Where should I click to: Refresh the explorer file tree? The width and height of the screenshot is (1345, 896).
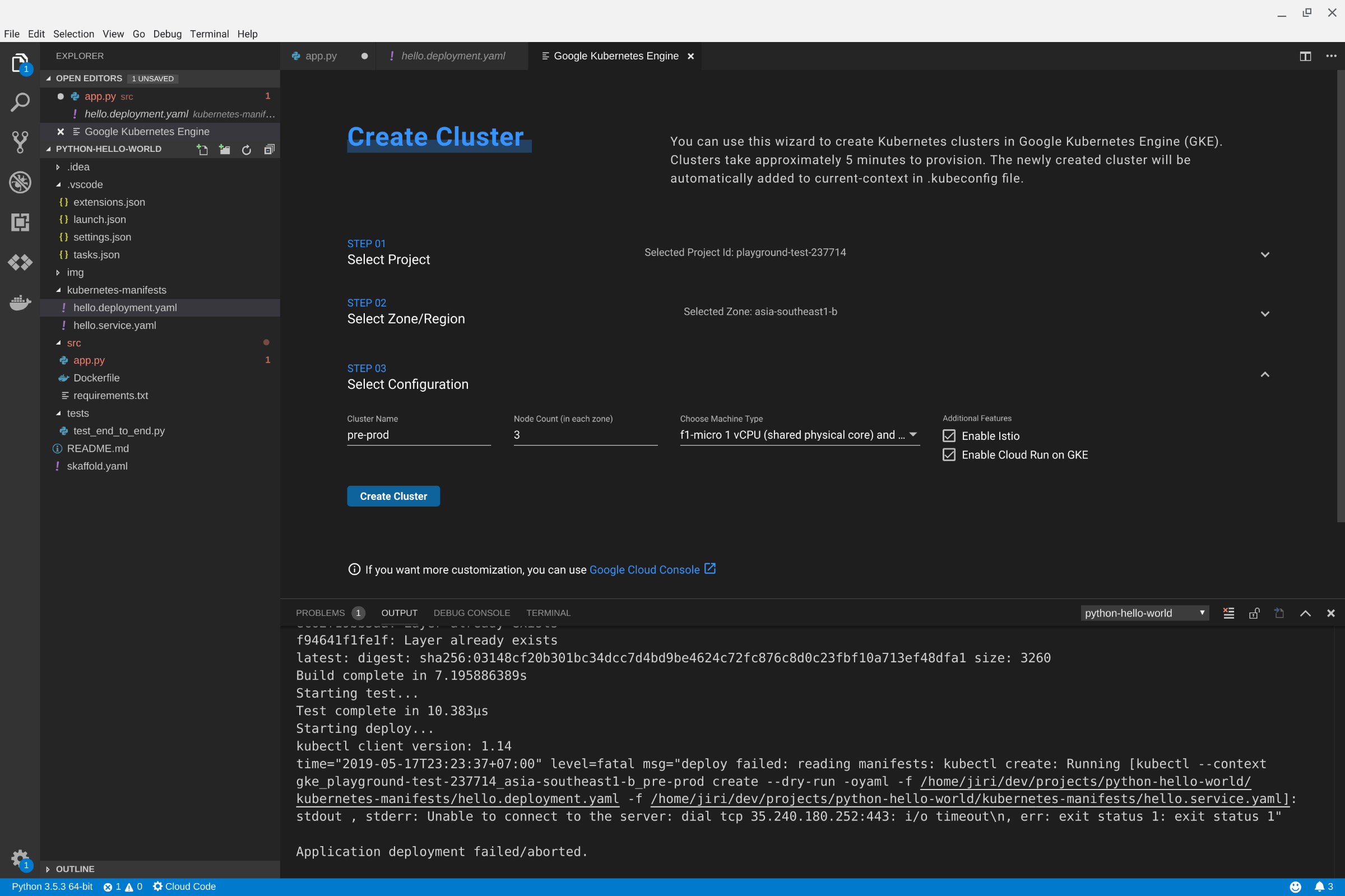pos(245,150)
